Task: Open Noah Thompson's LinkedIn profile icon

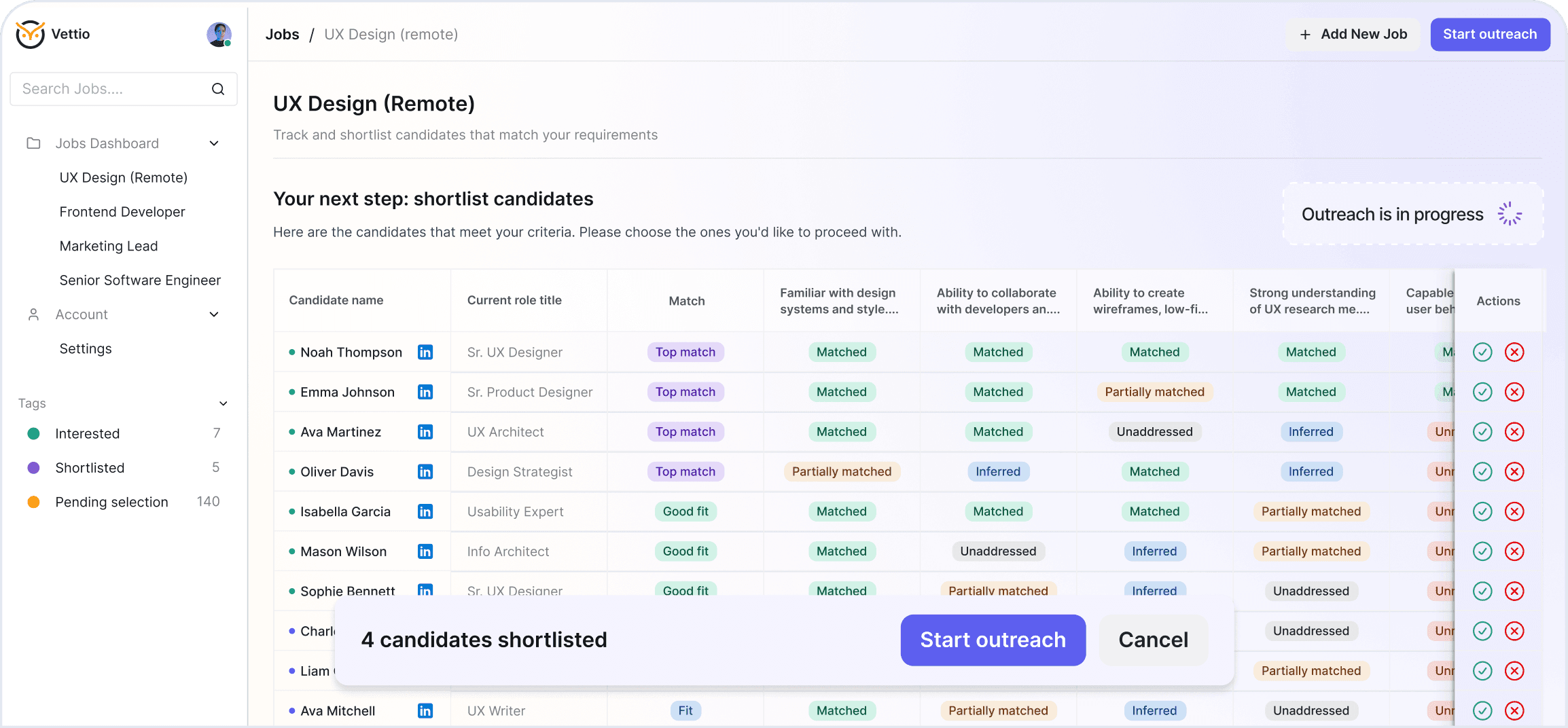Action: (x=425, y=352)
